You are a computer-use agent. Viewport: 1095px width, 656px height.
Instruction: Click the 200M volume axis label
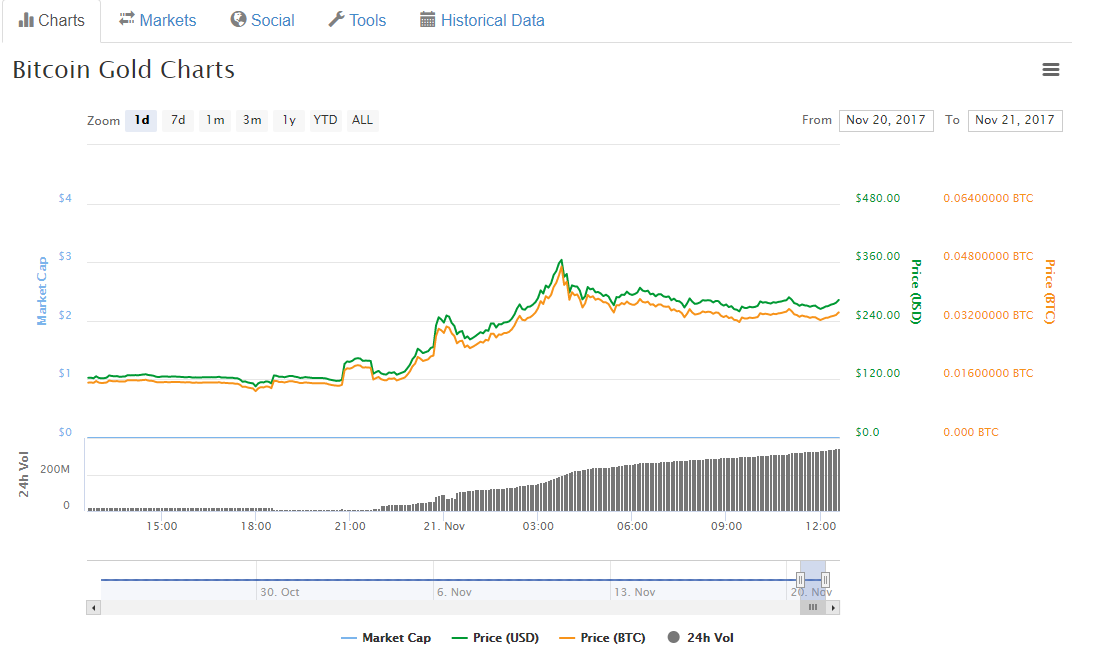pos(55,469)
